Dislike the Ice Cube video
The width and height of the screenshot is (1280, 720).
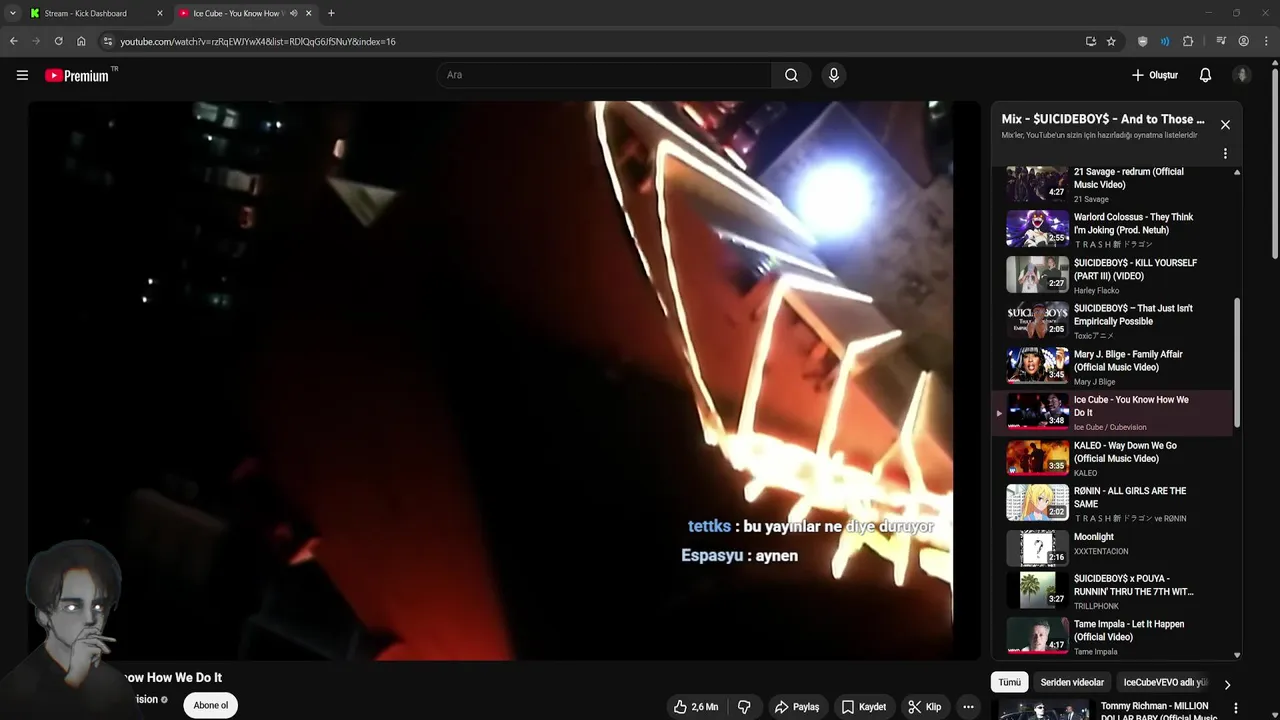point(744,706)
